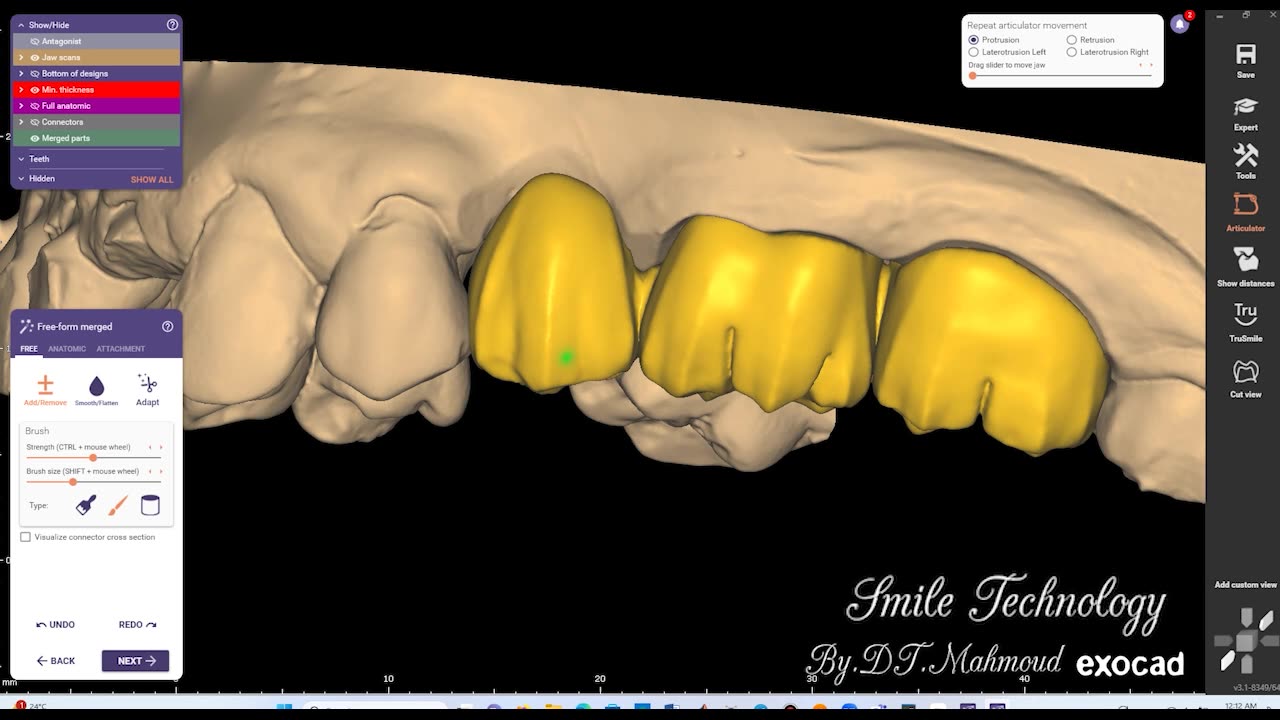Viewport: 1280px width, 720px height.
Task: Select Laterotrusion Left movement
Action: 974,52
